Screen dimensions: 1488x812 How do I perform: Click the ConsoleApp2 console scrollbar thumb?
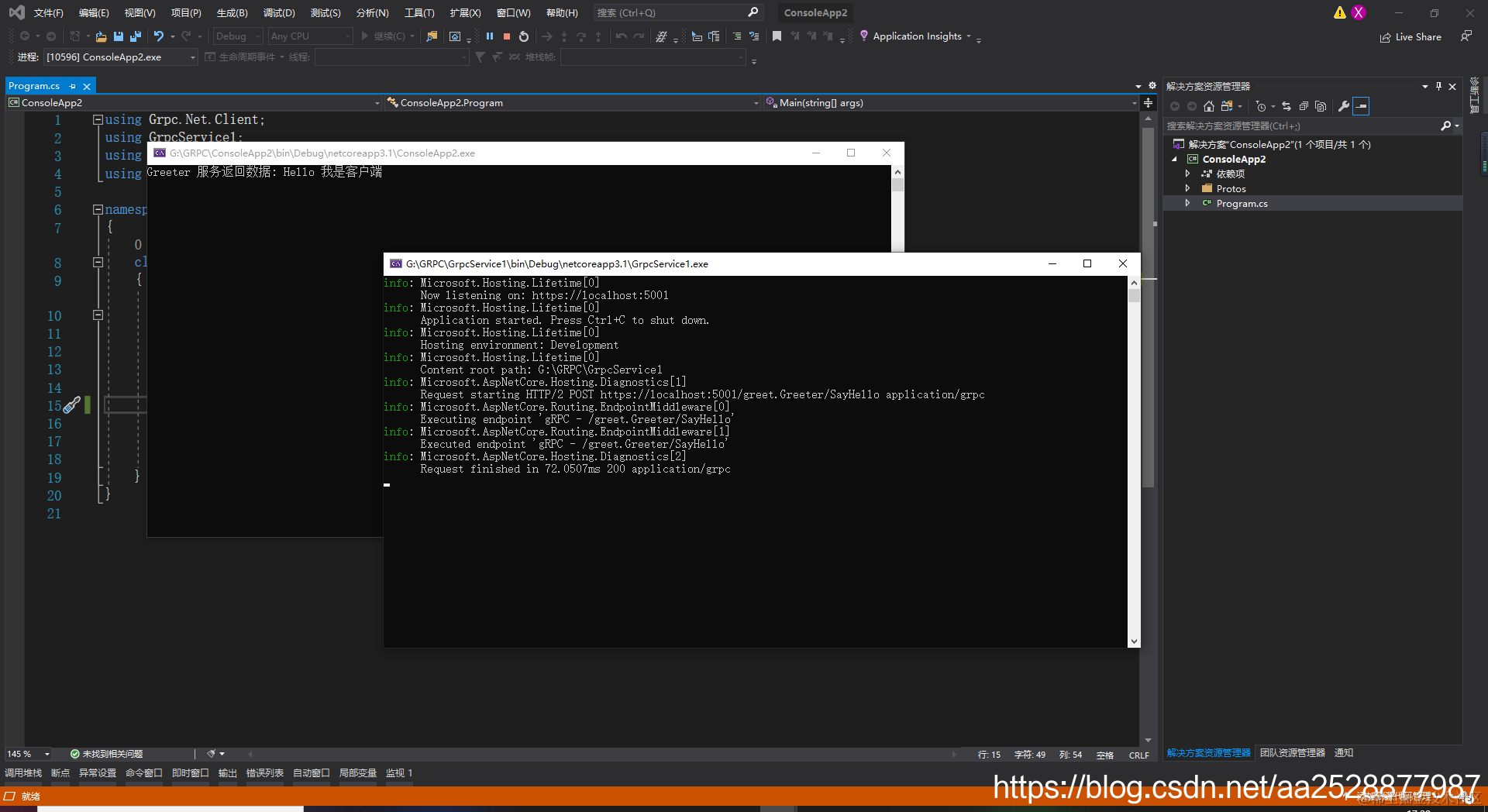pos(897,184)
